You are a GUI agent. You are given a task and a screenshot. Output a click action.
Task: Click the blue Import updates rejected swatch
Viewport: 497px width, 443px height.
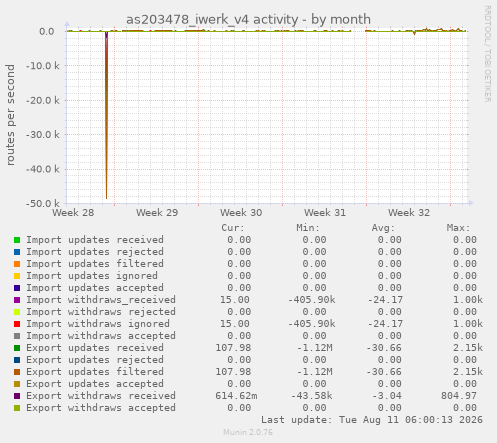(x=17, y=252)
